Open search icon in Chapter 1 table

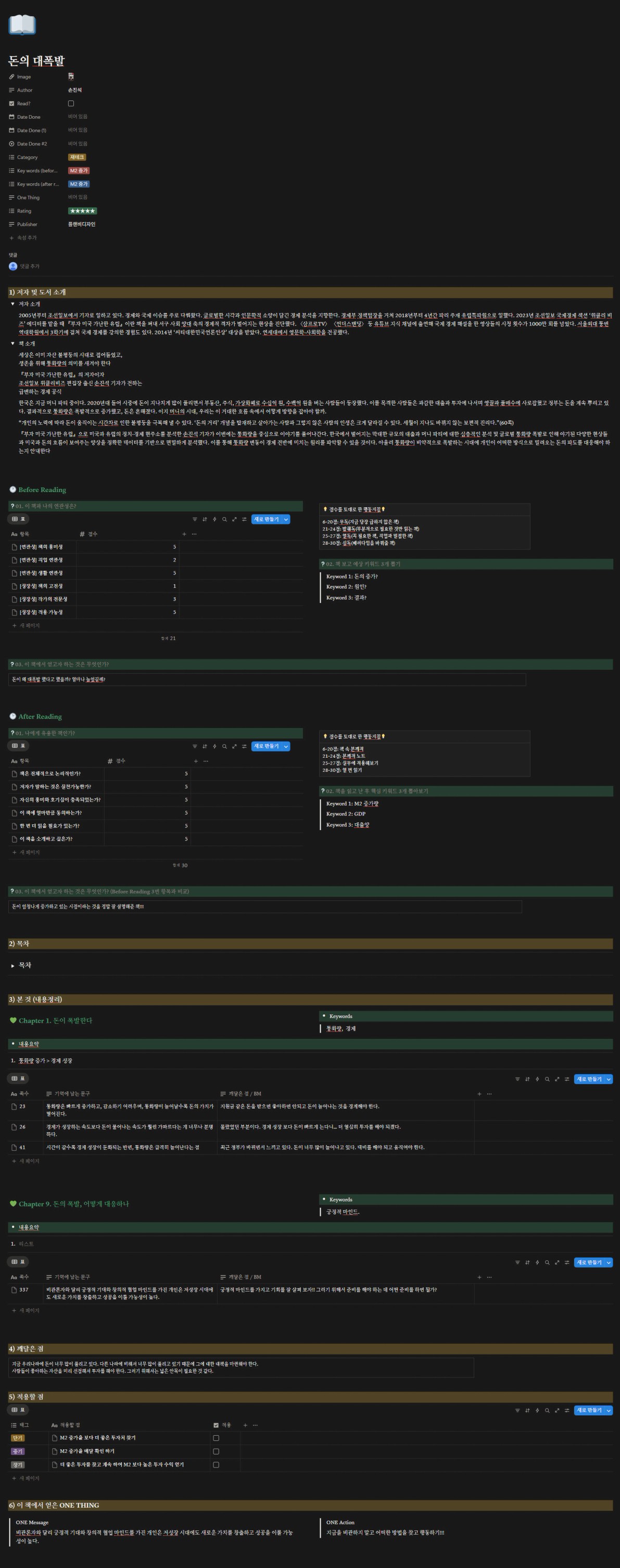(x=547, y=1079)
